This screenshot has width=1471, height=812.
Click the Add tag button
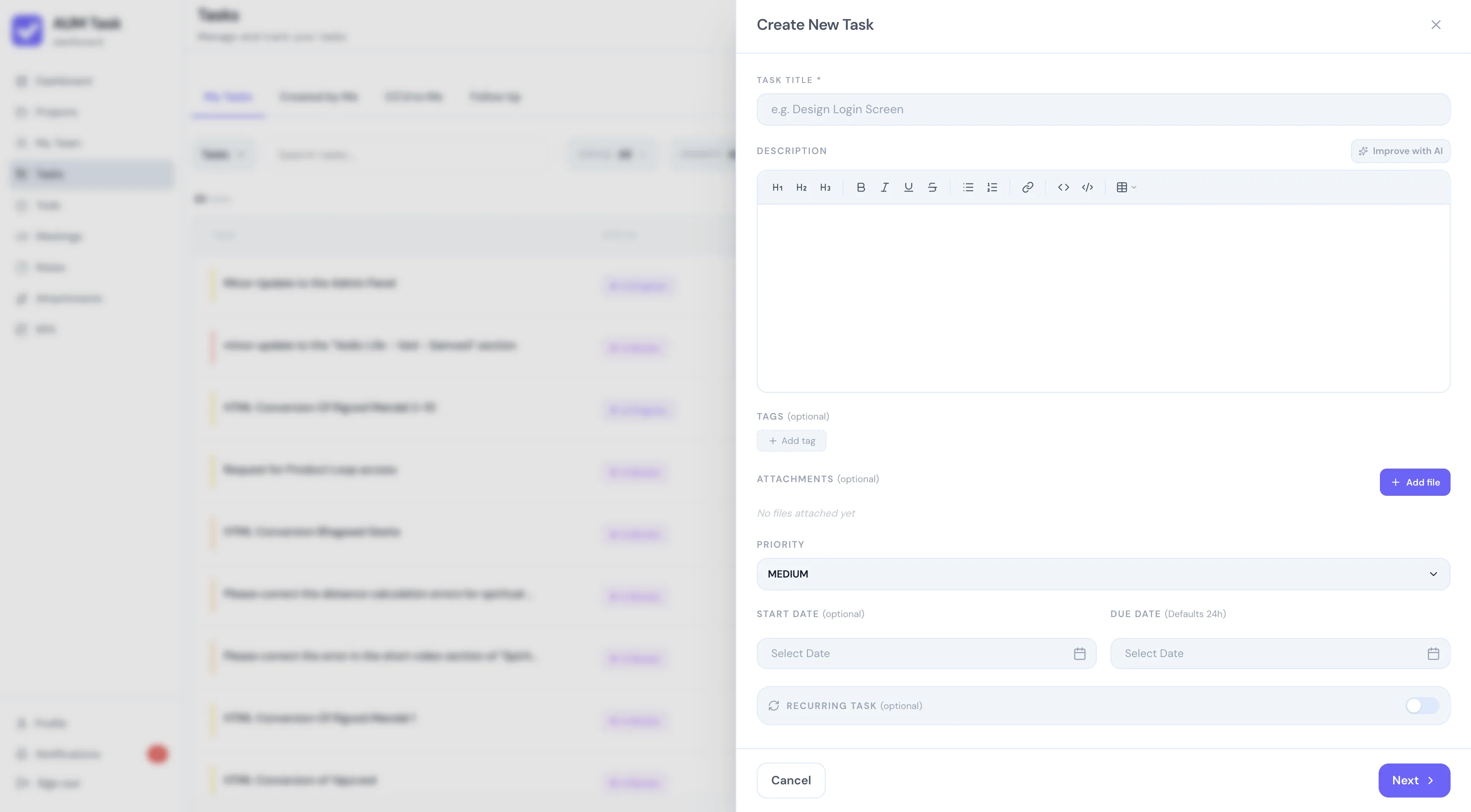pyautogui.click(x=791, y=441)
